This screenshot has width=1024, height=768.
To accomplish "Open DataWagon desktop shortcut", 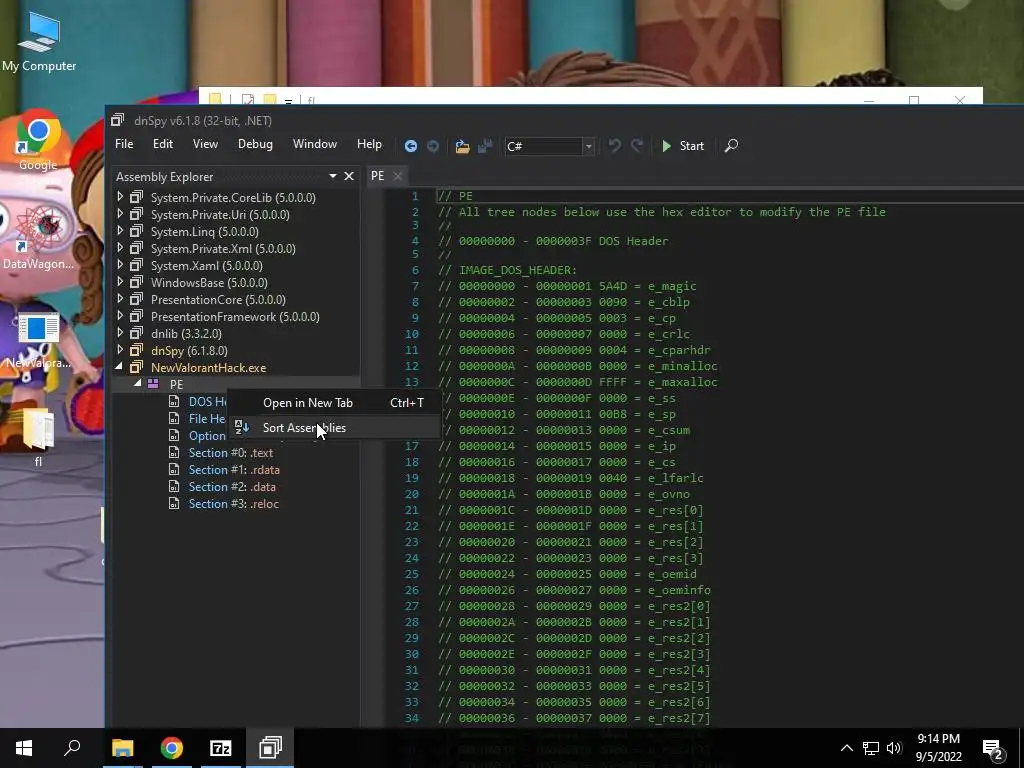I will (38, 238).
